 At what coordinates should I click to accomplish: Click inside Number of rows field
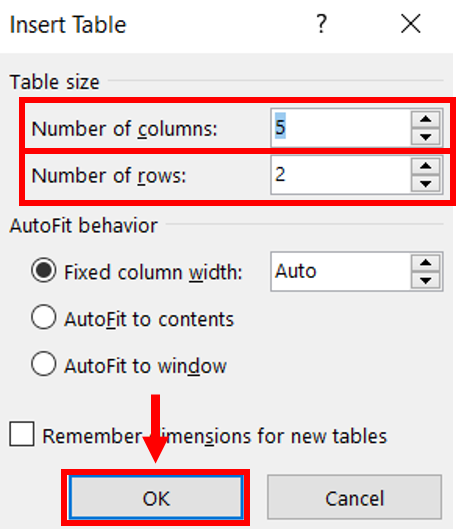[341, 175]
